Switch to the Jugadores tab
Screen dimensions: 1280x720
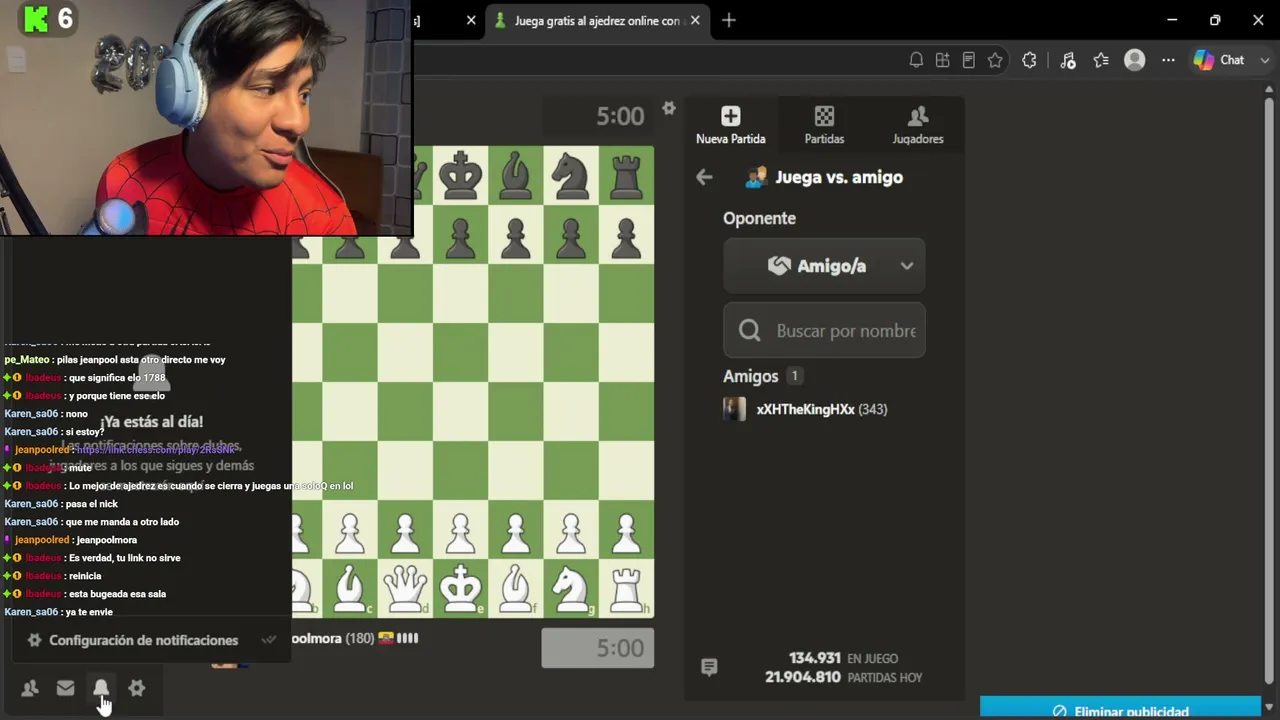coord(918,126)
